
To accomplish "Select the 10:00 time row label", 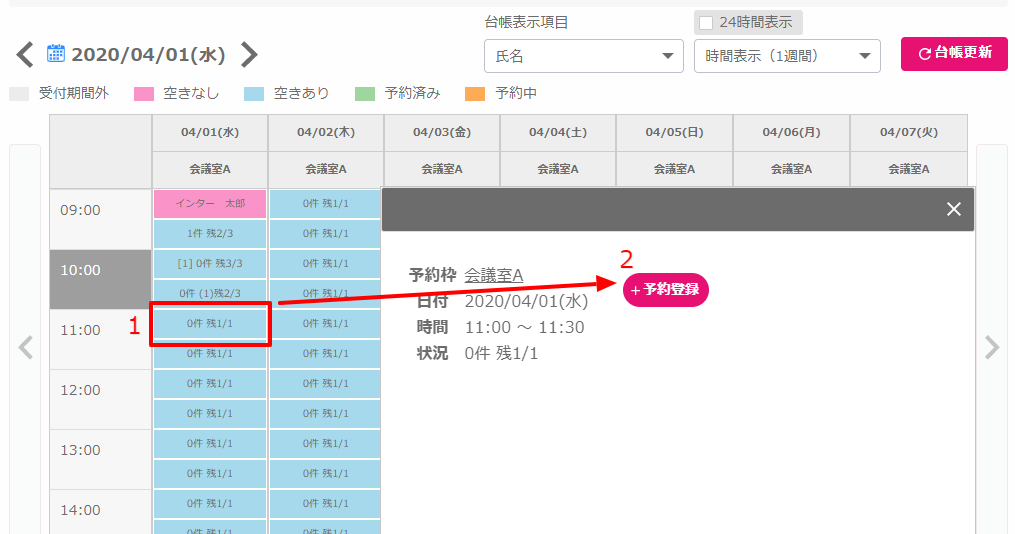I will [100, 270].
